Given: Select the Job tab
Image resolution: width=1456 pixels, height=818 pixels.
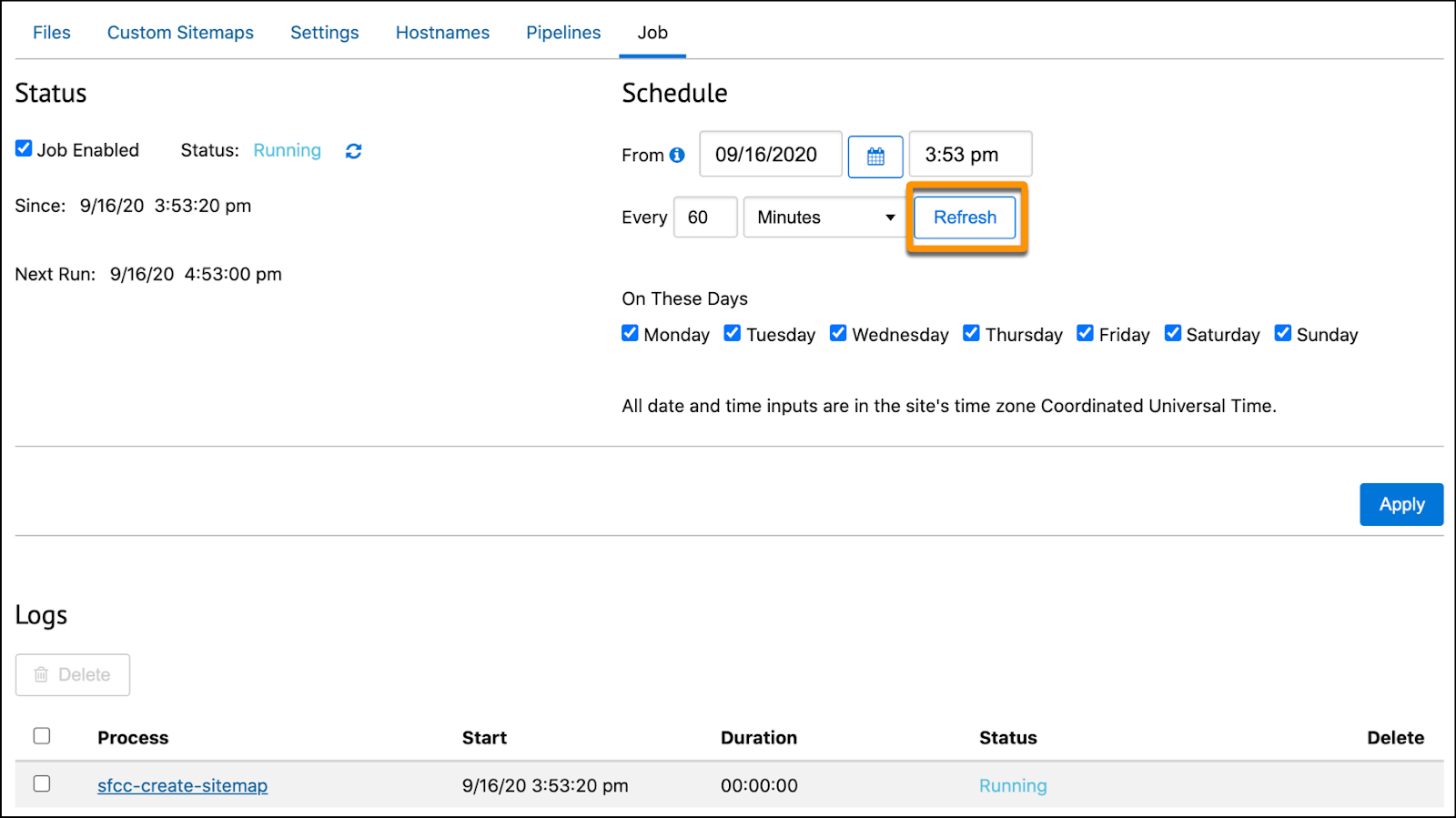Looking at the screenshot, I should pyautogui.click(x=652, y=33).
